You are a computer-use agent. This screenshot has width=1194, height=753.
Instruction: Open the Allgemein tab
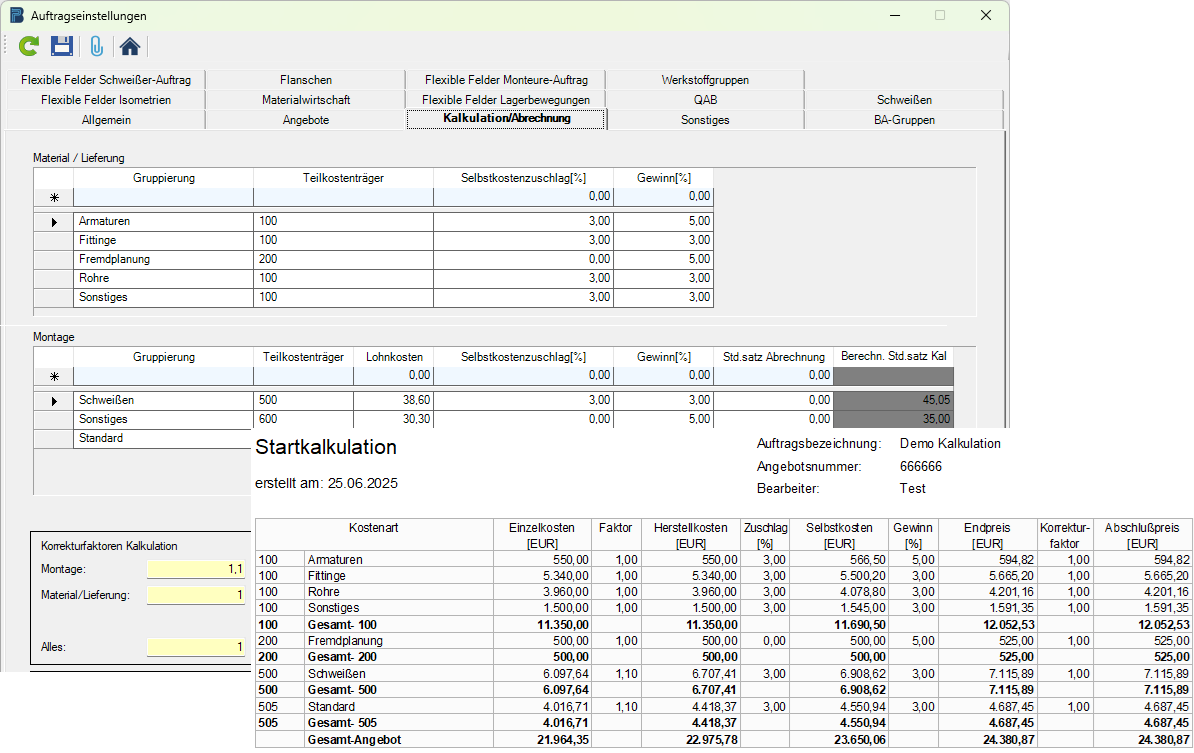coord(106,120)
